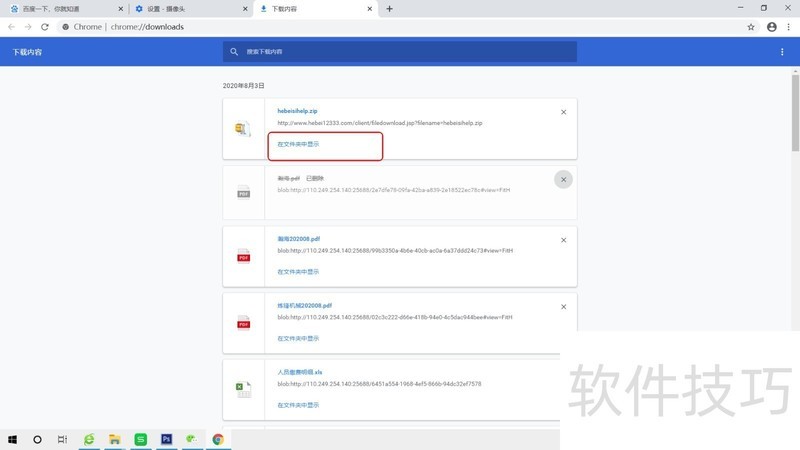Remove the 99b3350a blob pdf entry
The width and height of the screenshot is (800, 450).
point(564,240)
